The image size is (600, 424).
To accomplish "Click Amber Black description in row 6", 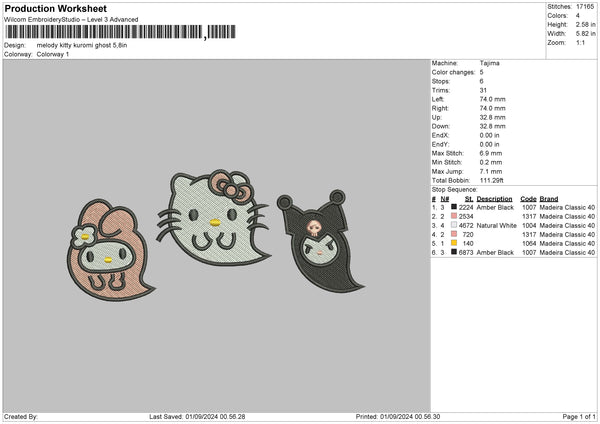I will point(495,253).
